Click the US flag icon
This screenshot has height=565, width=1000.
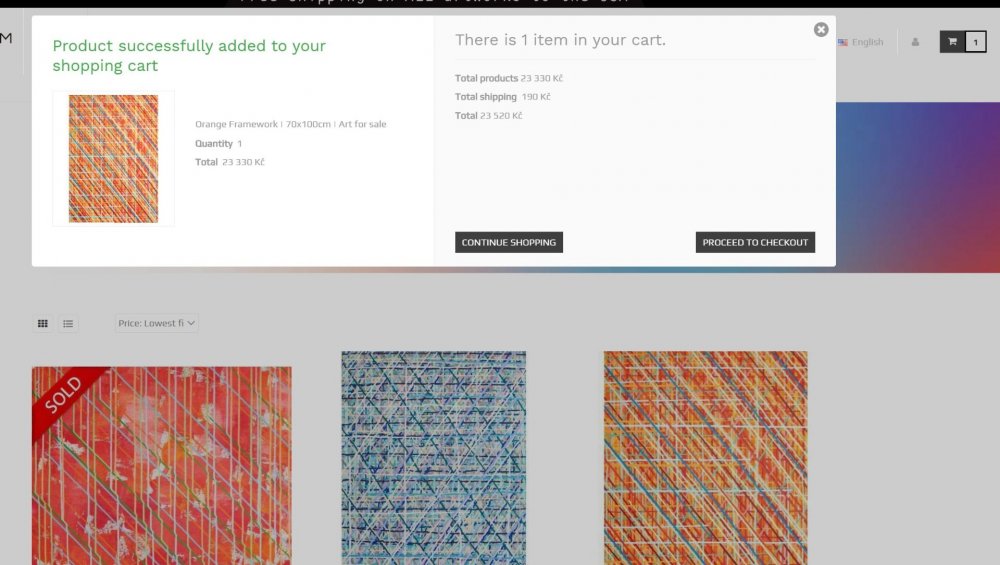842,42
